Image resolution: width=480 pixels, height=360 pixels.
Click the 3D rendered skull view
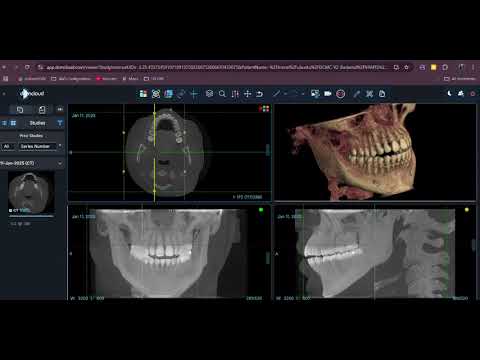click(x=375, y=152)
